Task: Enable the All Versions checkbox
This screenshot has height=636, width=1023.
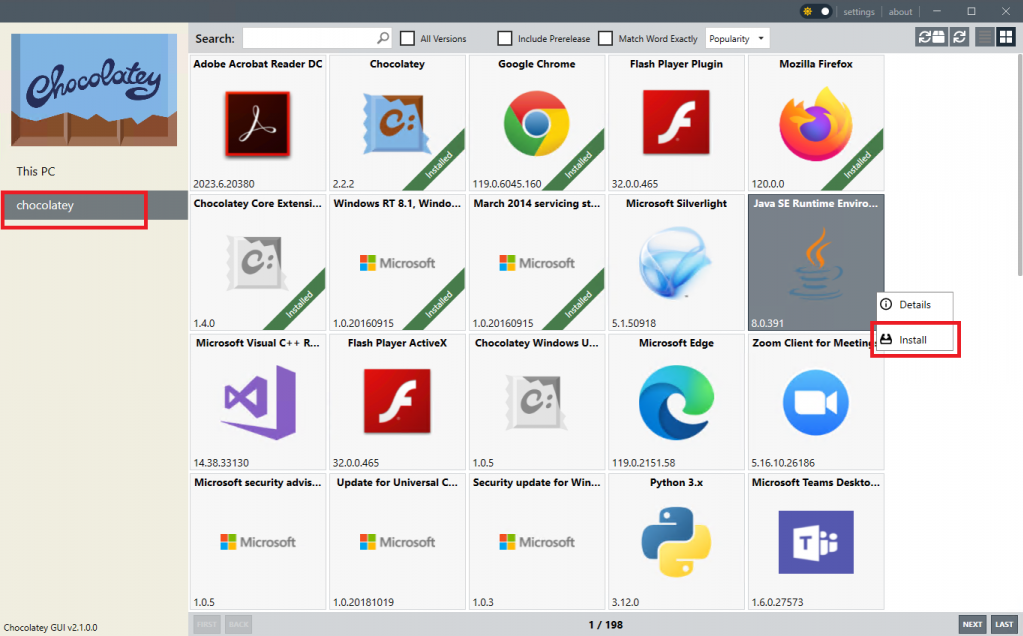Action: tap(407, 38)
